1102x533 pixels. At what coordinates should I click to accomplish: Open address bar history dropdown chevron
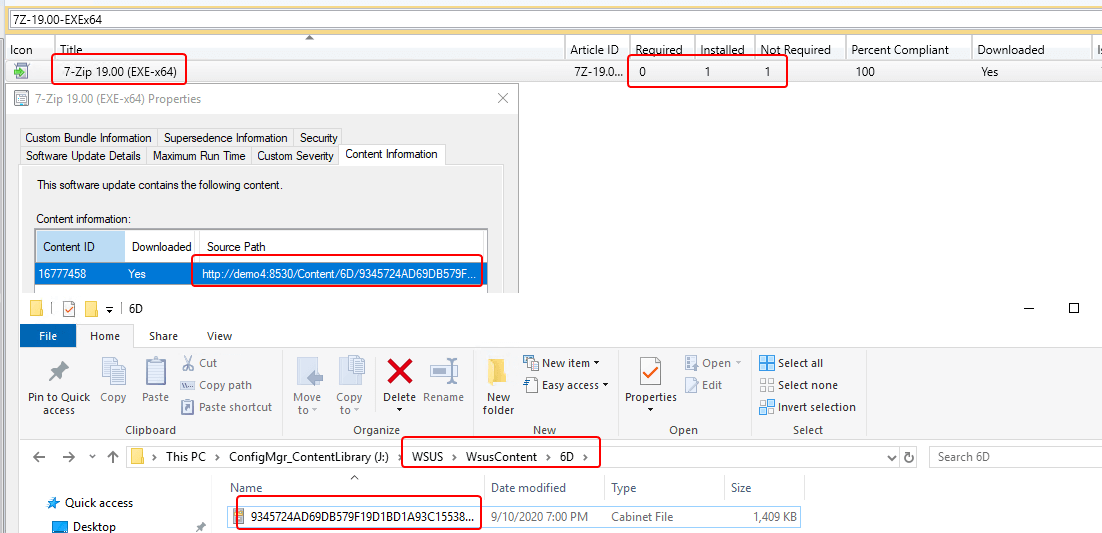[893, 457]
